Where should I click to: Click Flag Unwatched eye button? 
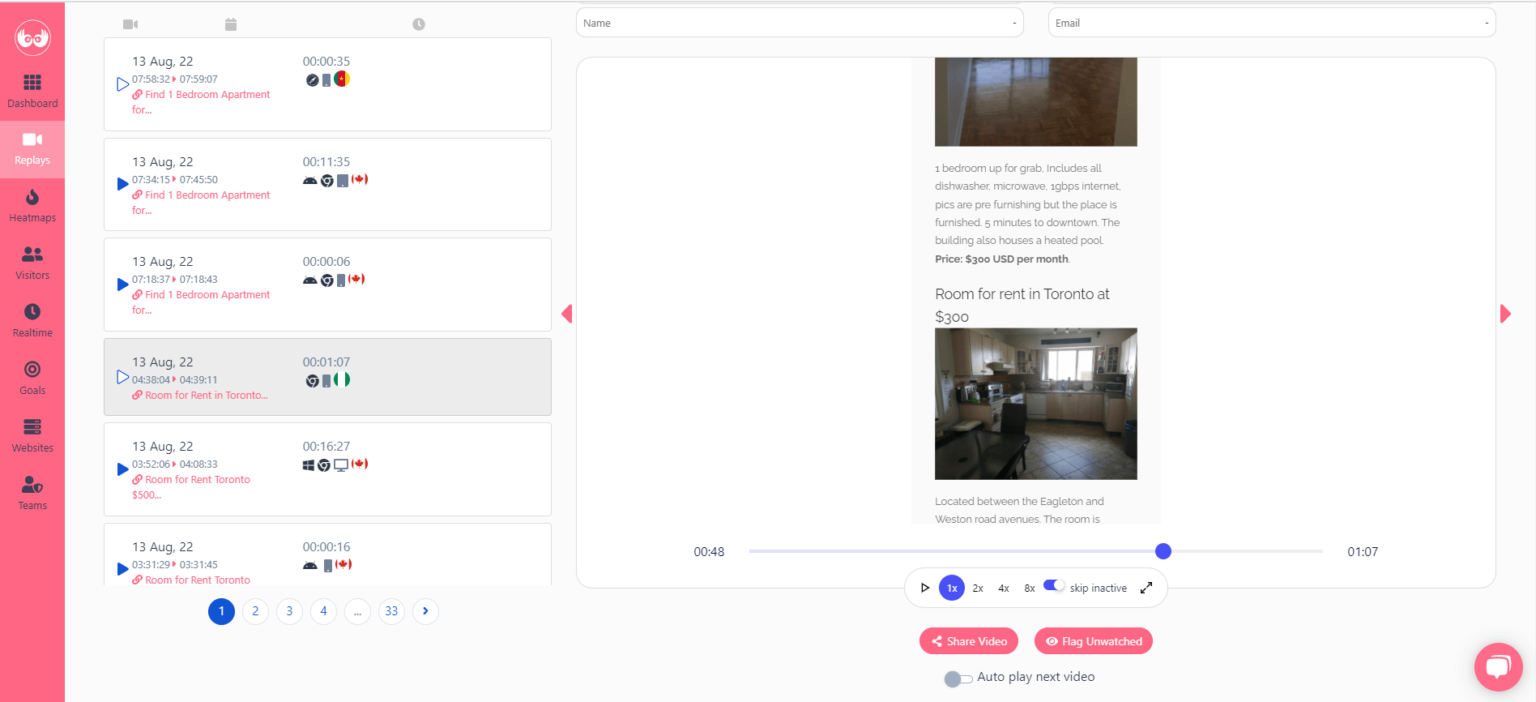1093,641
